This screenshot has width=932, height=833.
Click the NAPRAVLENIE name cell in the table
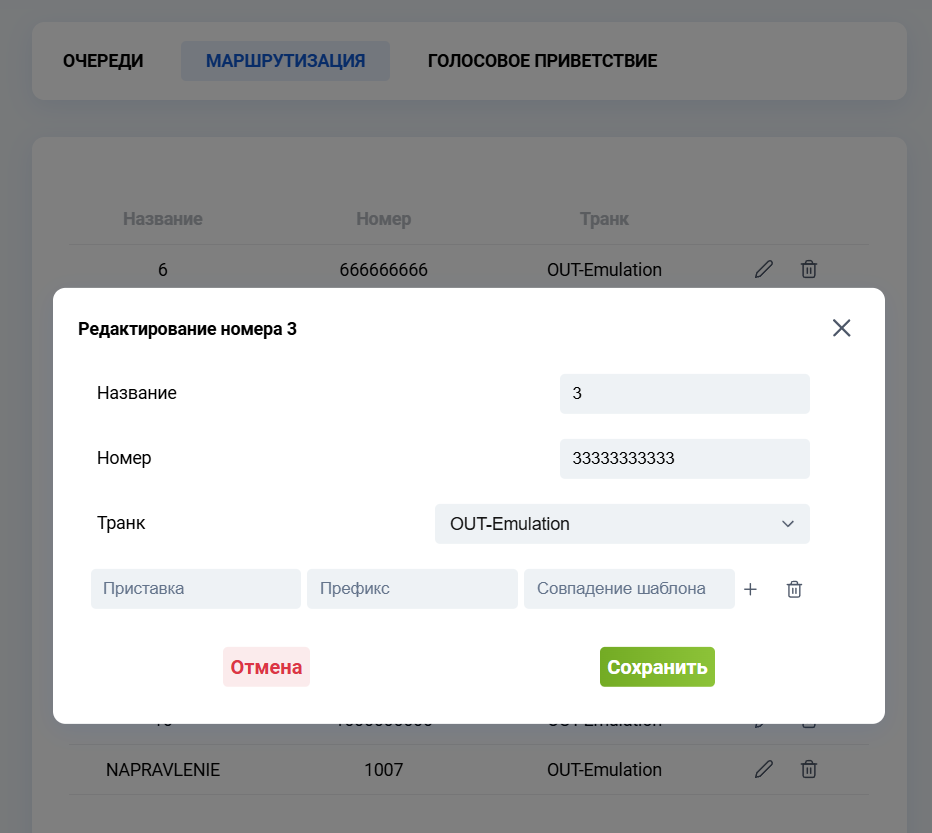click(x=163, y=770)
